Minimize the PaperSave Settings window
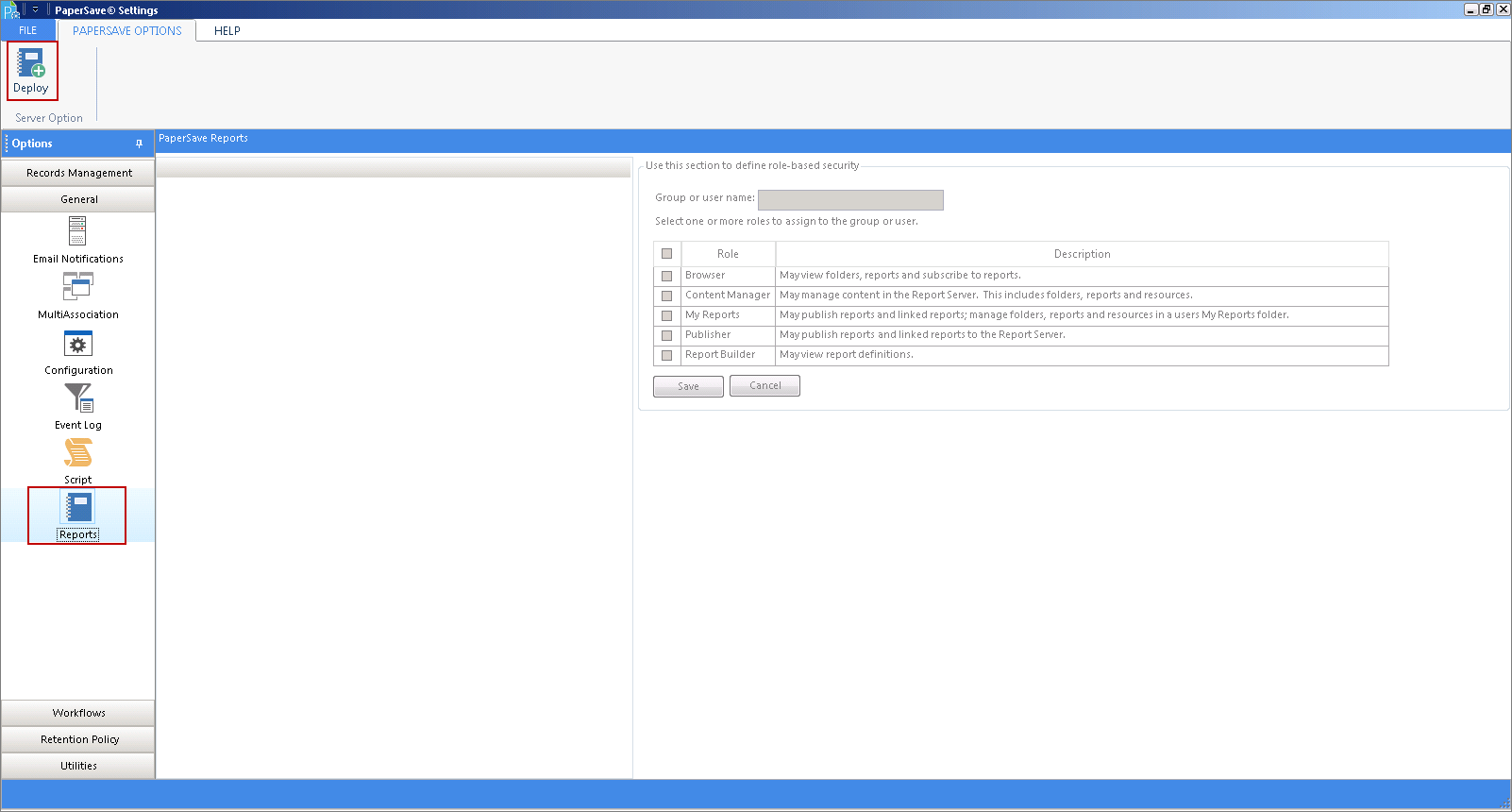The width and height of the screenshot is (1512, 812). tap(1470, 9)
